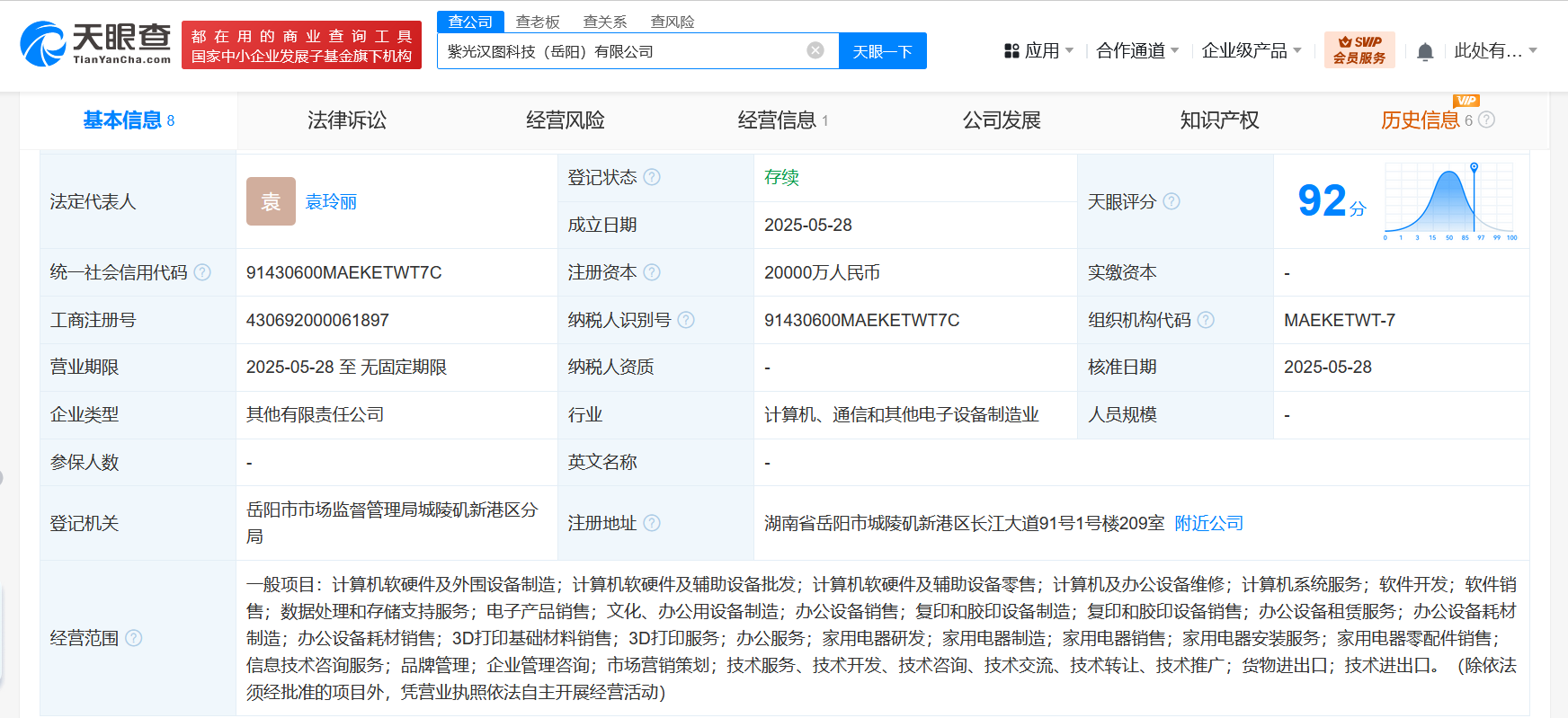
Task: Open the 企业级产品 dropdown
Action: coord(1251,51)
